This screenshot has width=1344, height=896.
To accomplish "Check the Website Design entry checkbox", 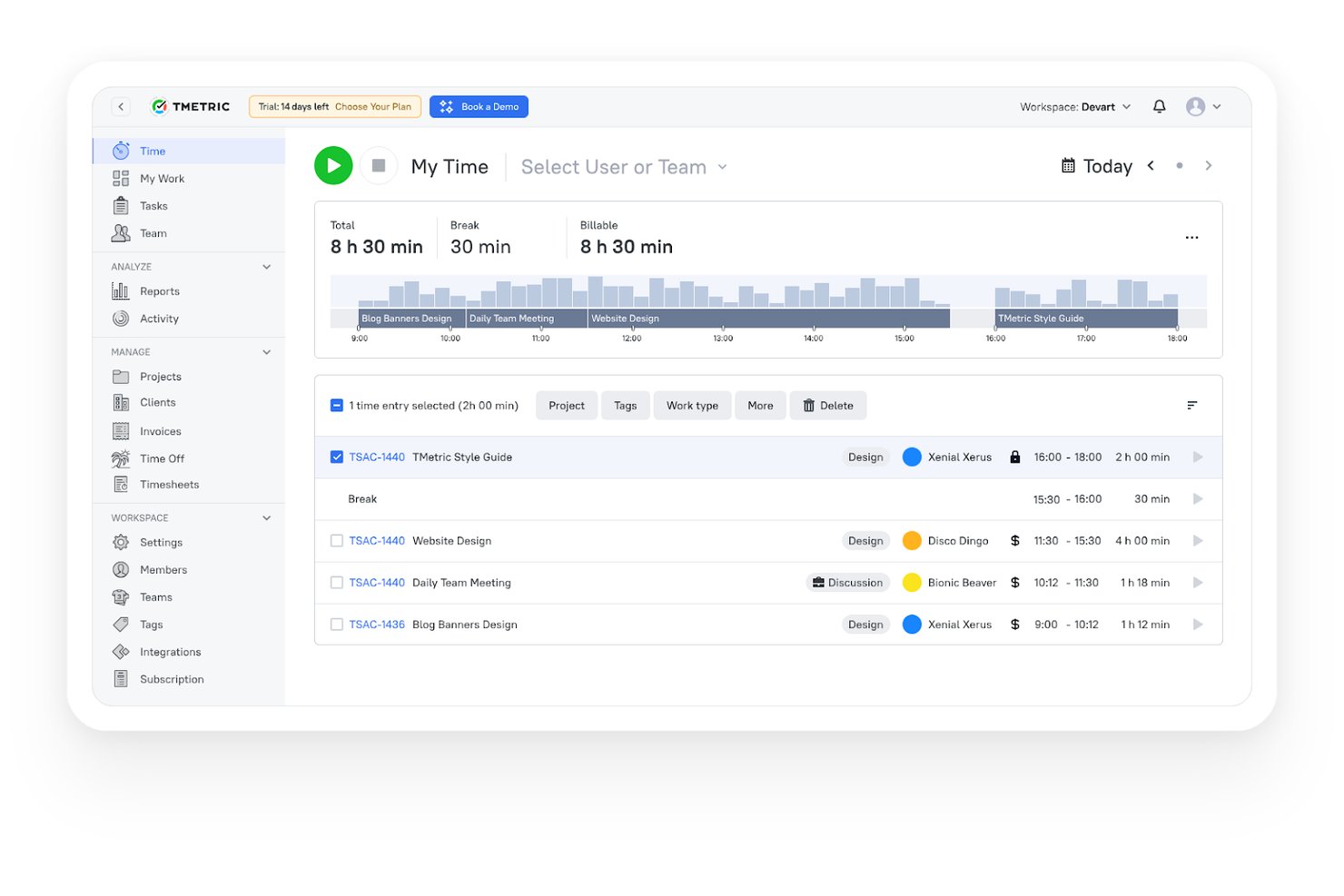I will pos(337,541).
